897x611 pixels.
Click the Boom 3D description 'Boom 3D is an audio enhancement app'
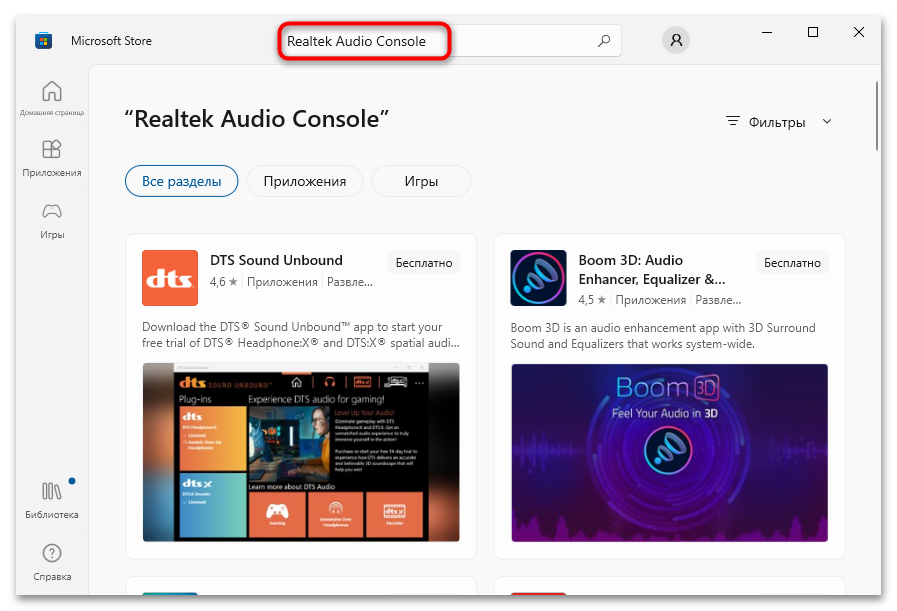tap(663, 336)
